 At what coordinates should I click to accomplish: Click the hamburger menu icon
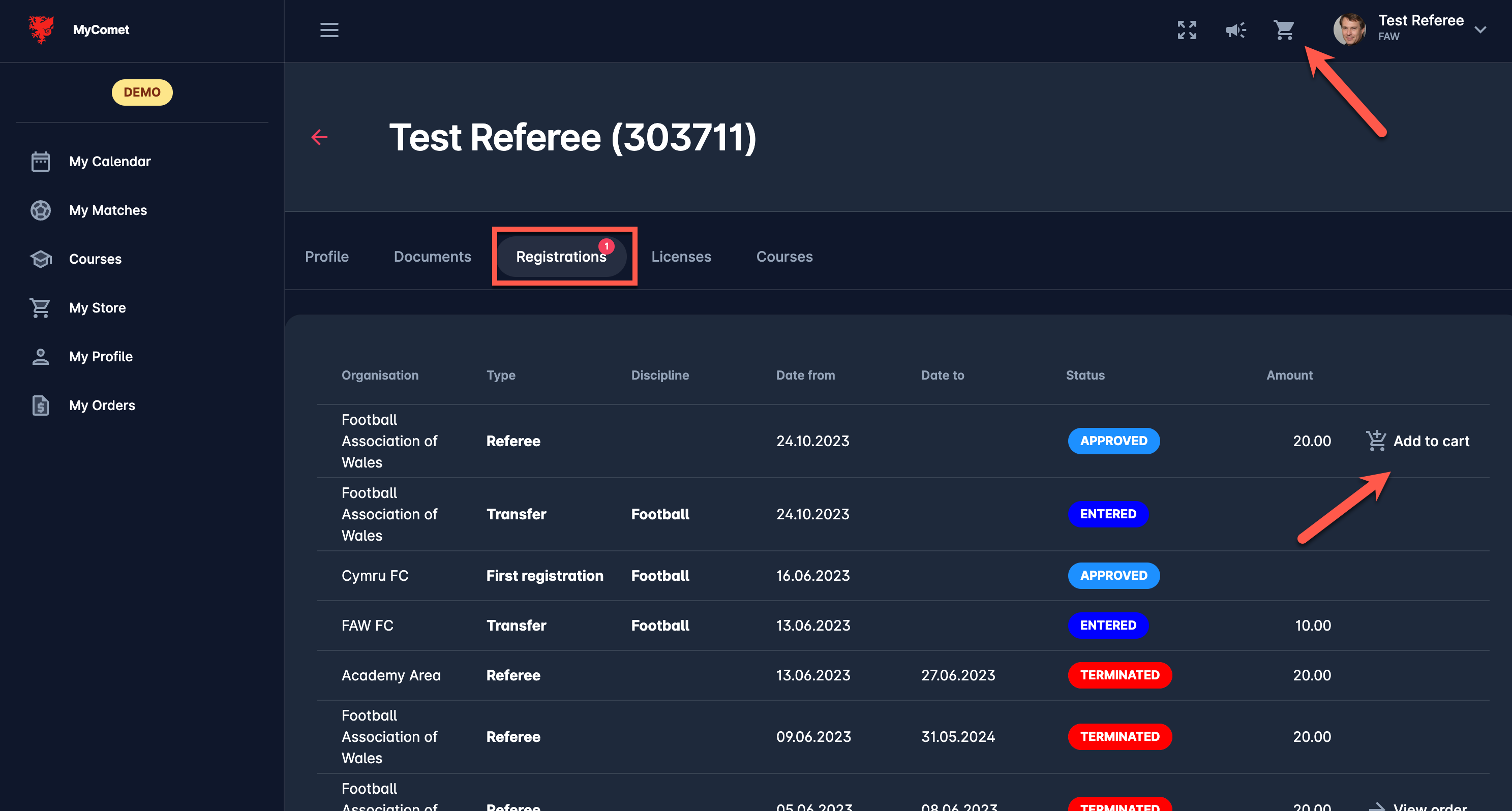[329, 30]
